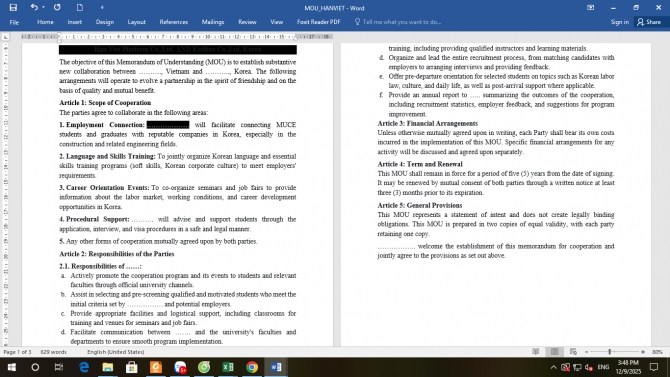
Task: Open the Foxit Reader PDF tab
Action: [x=318, y=22]
